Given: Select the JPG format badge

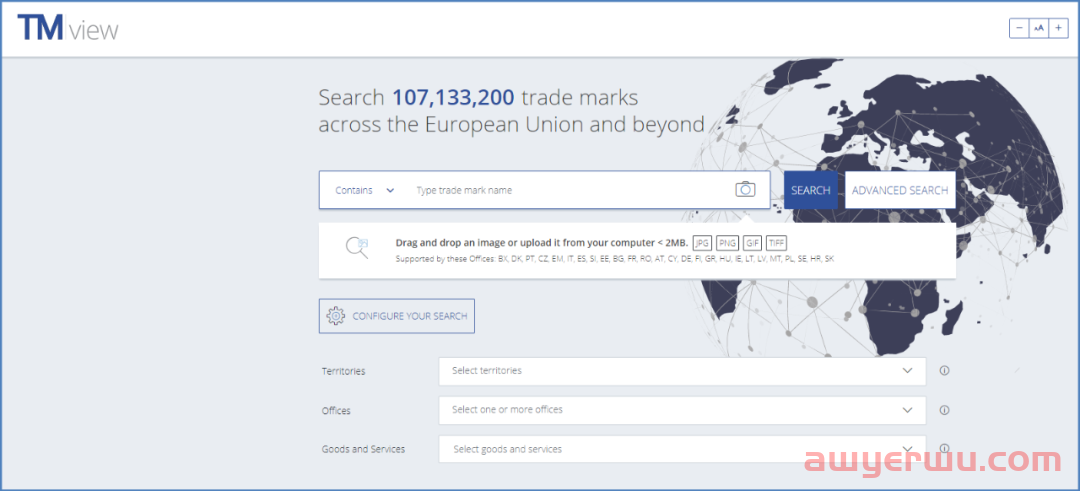Looking at the screenshot, I should 702,243.
